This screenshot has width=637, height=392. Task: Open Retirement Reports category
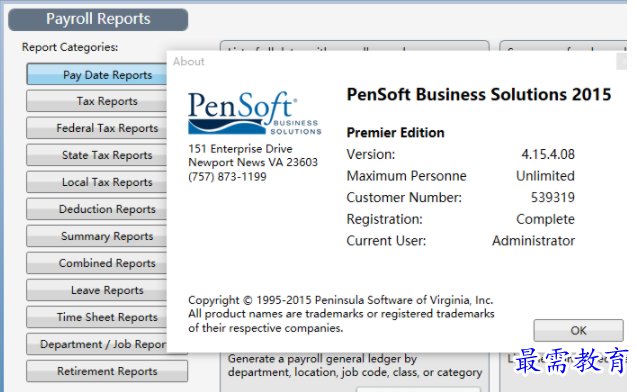point(107,371)
